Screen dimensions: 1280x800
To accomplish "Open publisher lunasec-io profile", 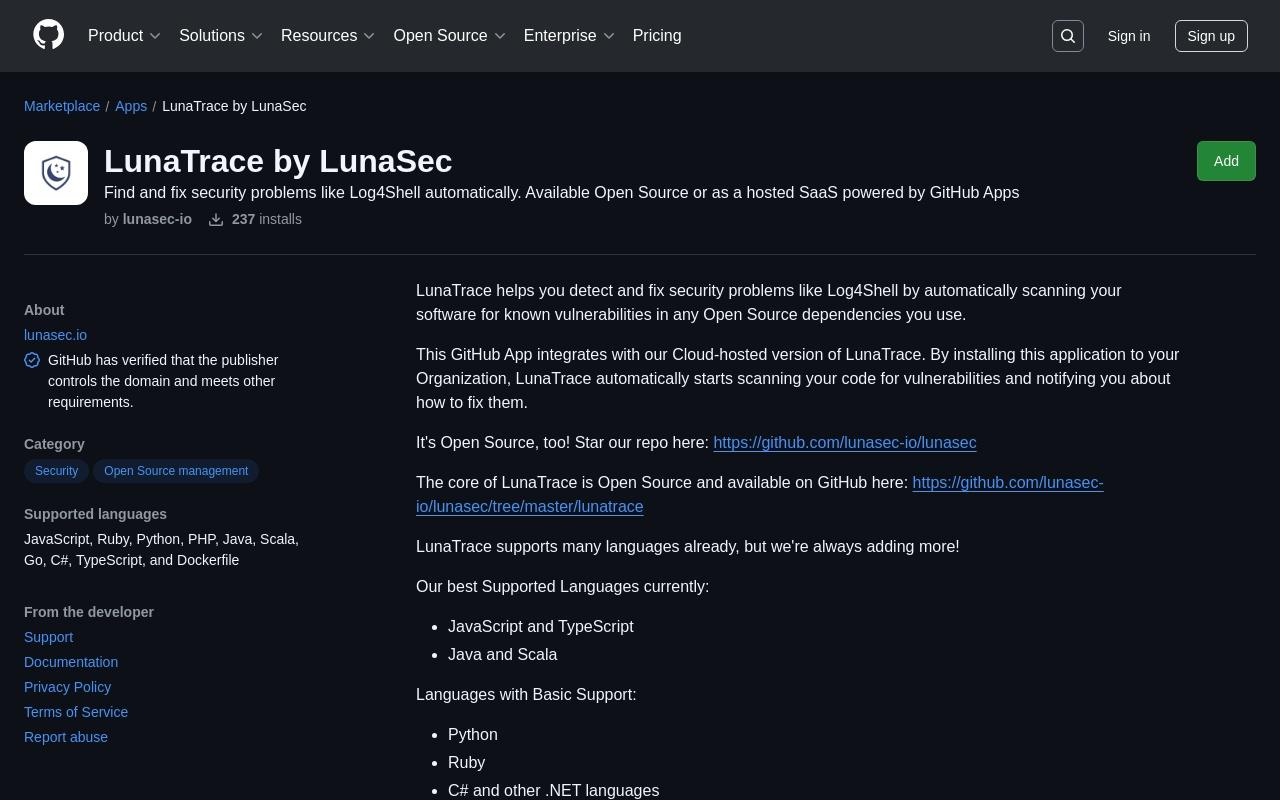I will [x=157, y=219].
